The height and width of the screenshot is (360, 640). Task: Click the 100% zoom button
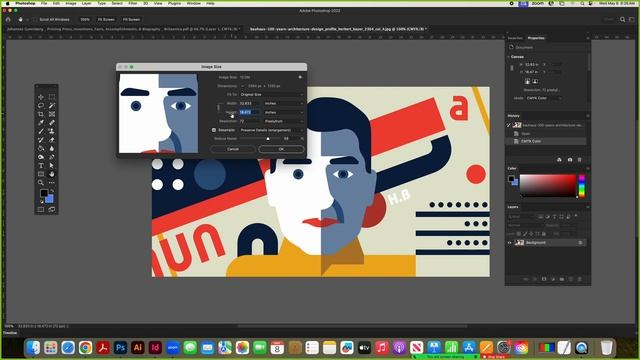click(85, 19)
